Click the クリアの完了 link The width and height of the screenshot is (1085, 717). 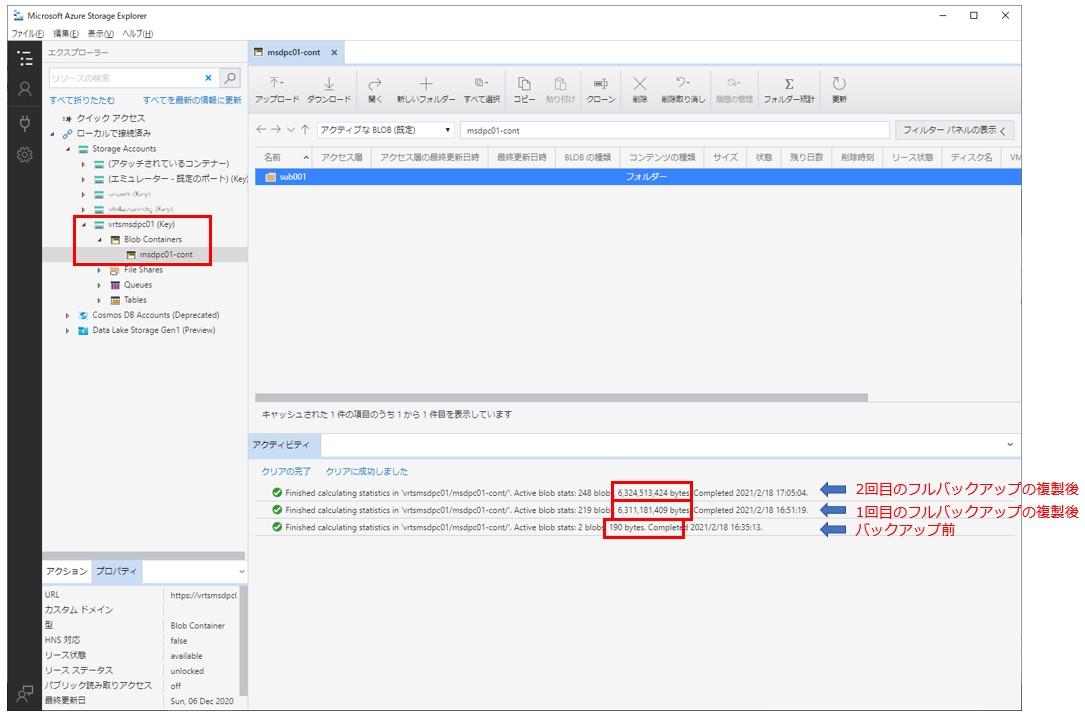(286, 471)
